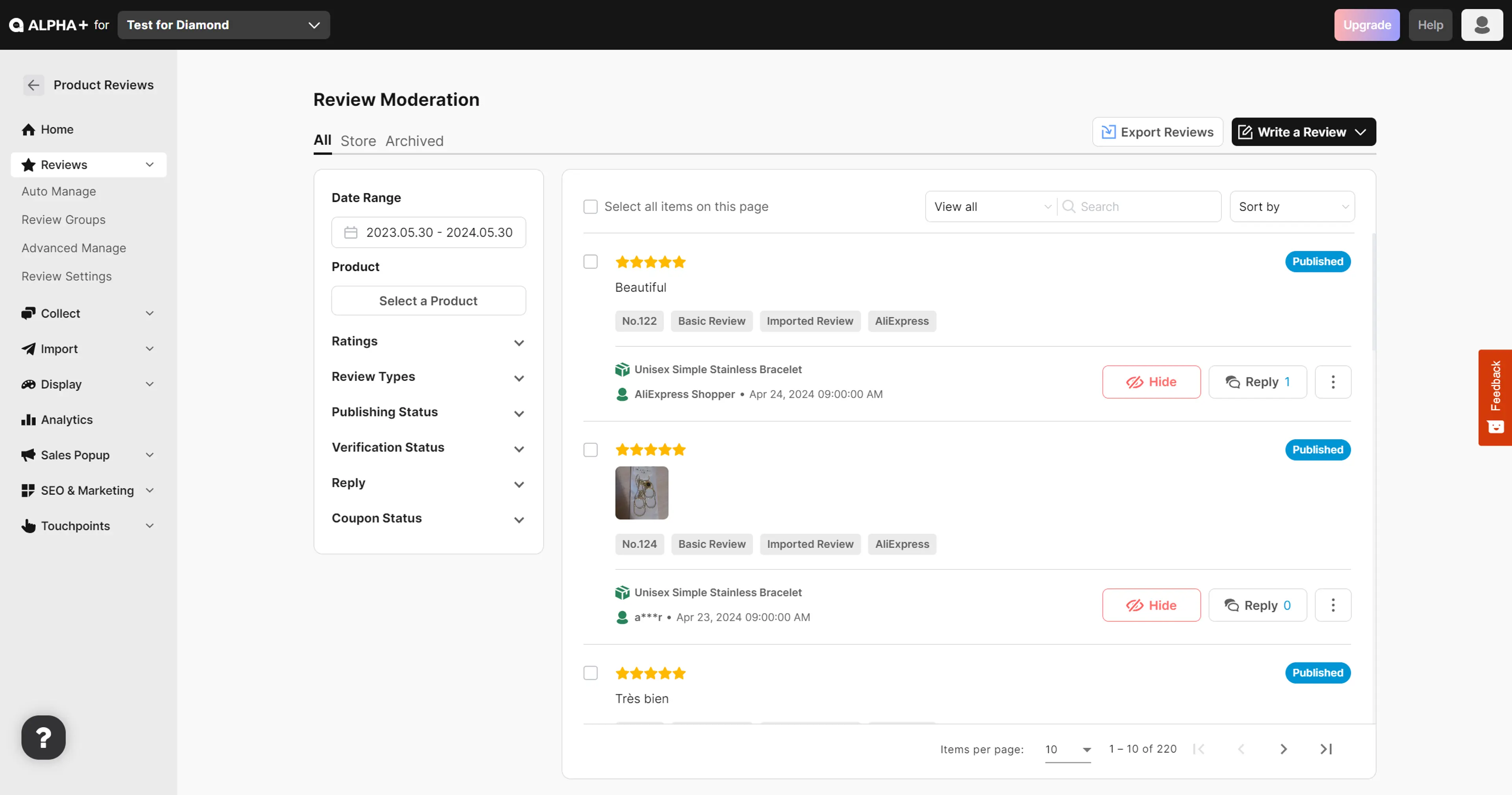Click the Import paper plane icon
Screen dimensions: 1512x795
coord(28,349)
